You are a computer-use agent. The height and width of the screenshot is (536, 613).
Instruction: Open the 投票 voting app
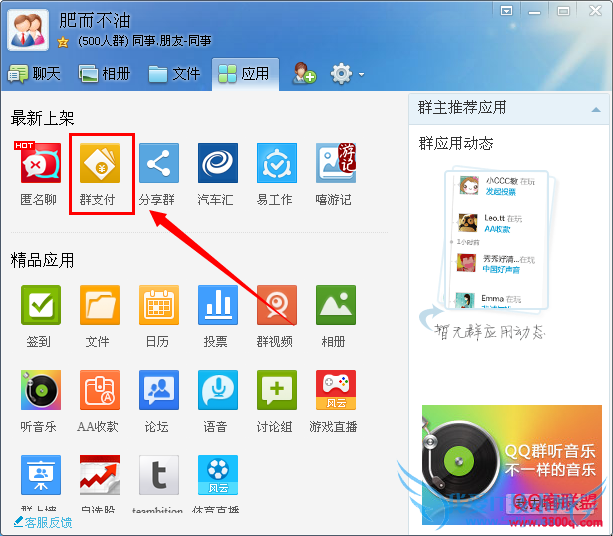[218, 305]
